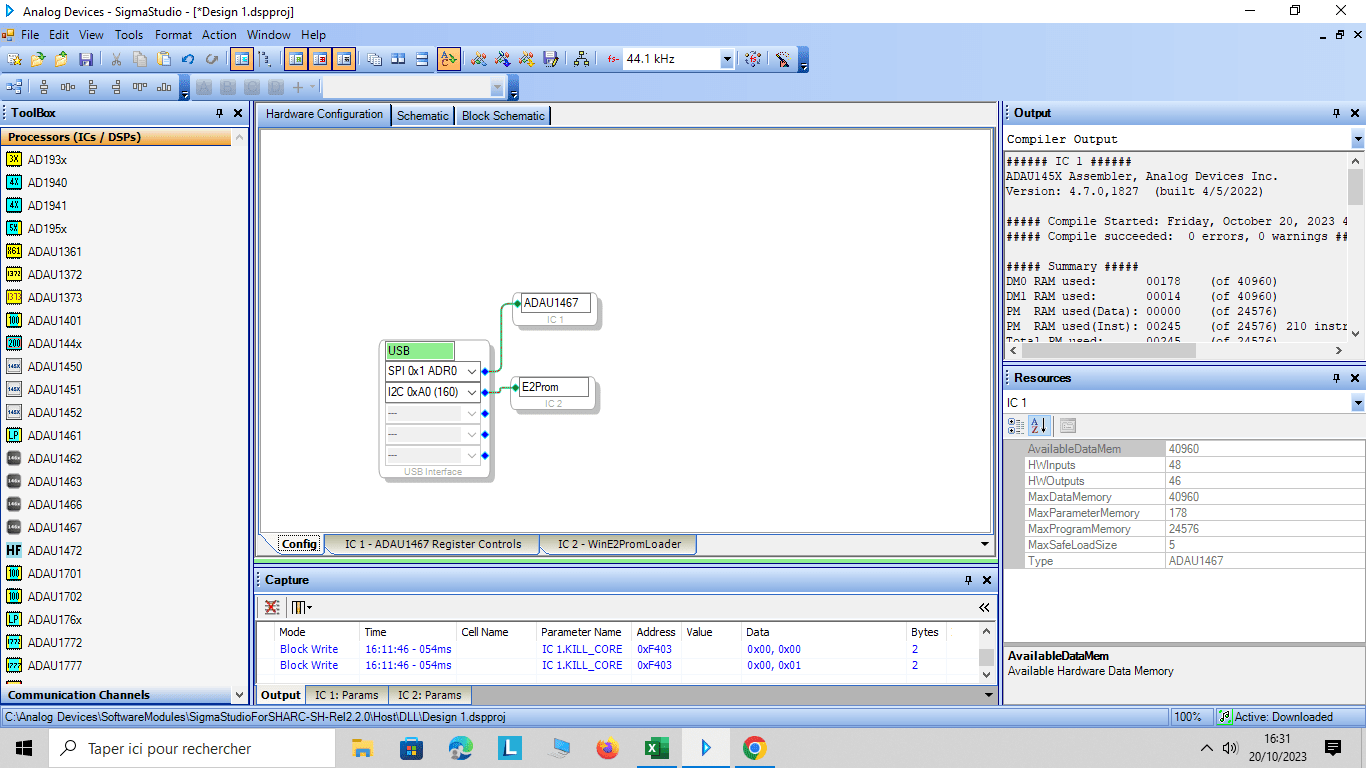
Task: Toggle the third highlighted window layout button
Action: [344, 59]
